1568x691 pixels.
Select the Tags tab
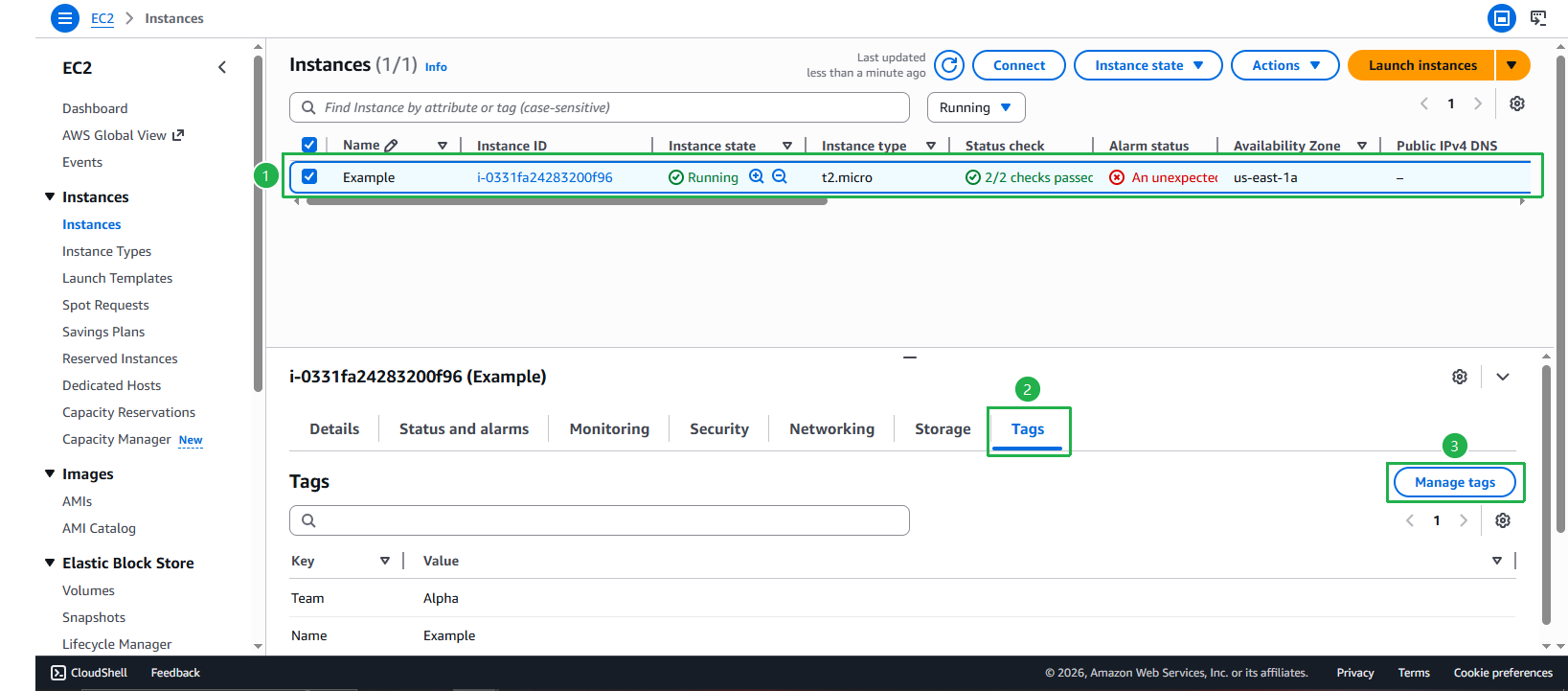pos(1028,429)
